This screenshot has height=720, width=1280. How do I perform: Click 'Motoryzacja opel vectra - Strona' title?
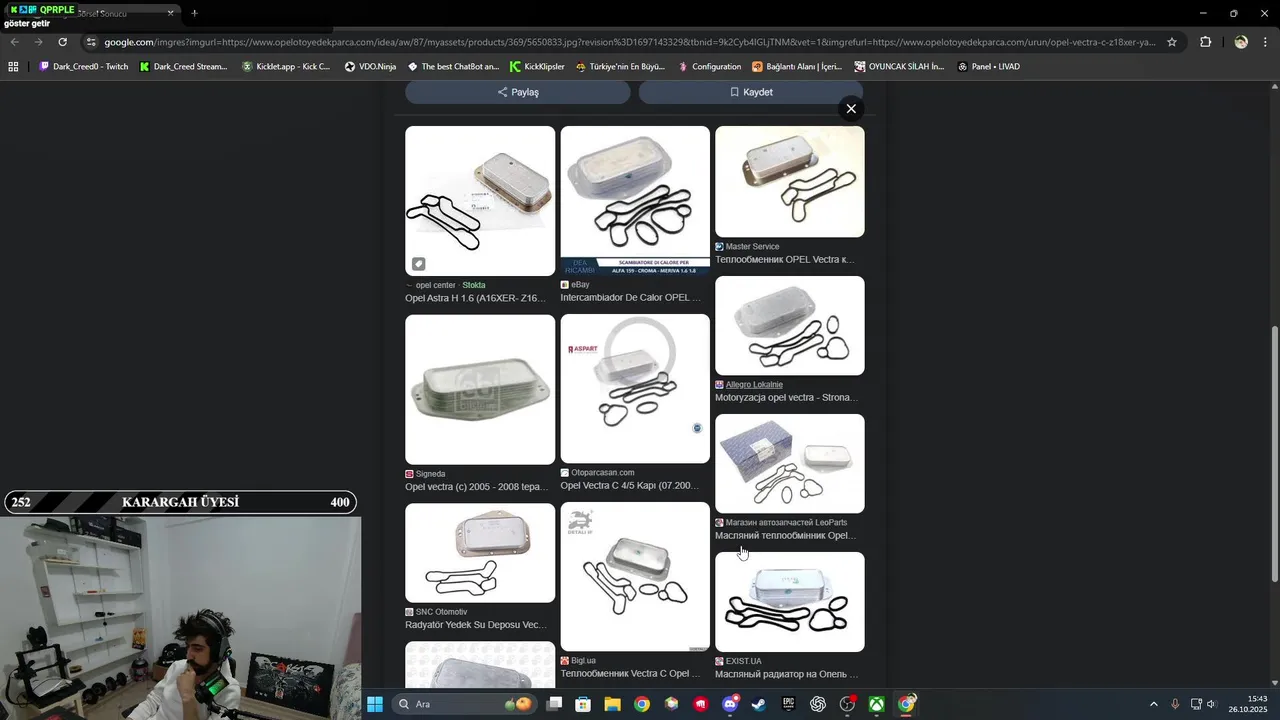[x=786, y=398]
